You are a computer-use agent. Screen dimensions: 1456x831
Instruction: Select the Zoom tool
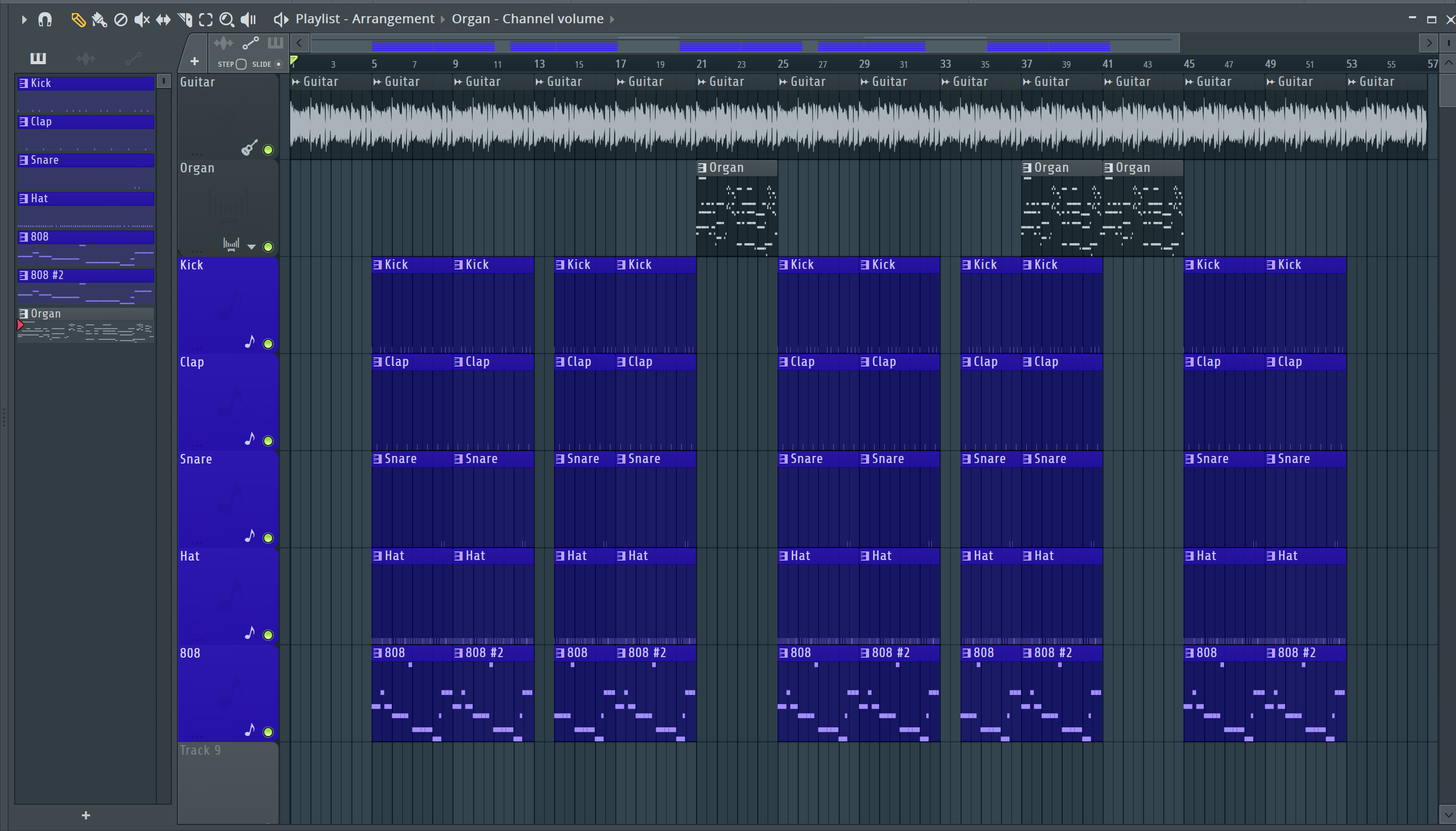pos(226,20)
